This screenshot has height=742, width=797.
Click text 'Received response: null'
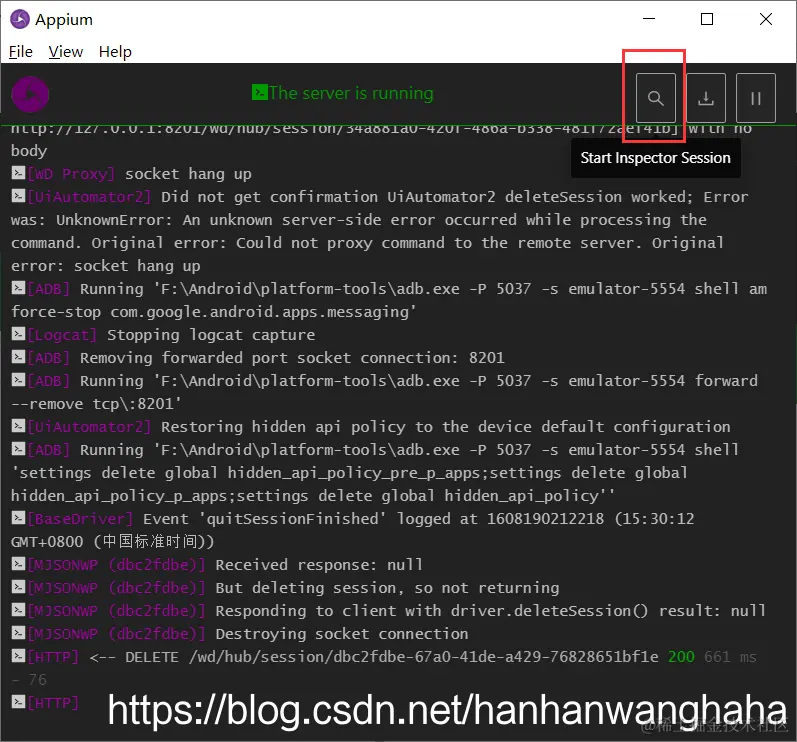point(319,565)
